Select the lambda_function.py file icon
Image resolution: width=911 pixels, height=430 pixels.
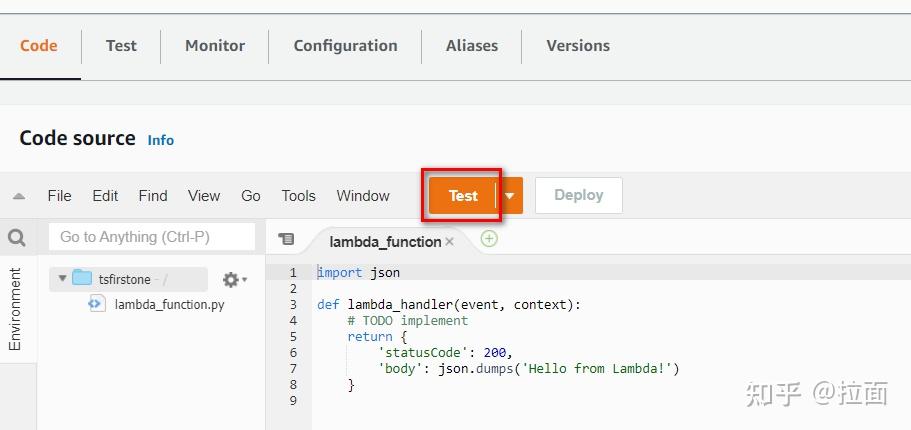(97, 304)
